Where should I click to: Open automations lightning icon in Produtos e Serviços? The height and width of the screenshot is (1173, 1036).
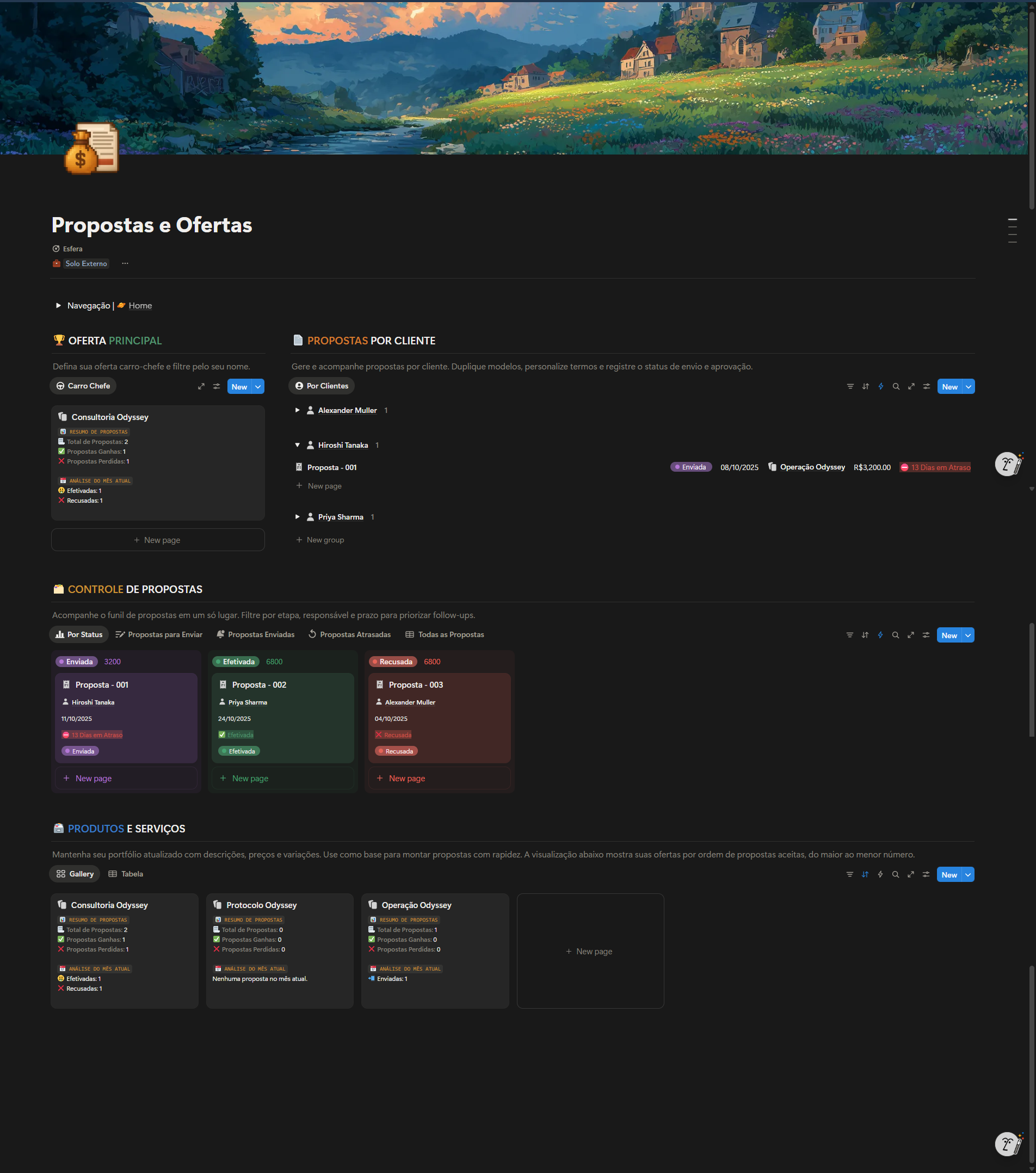click(x=880, y=875)
